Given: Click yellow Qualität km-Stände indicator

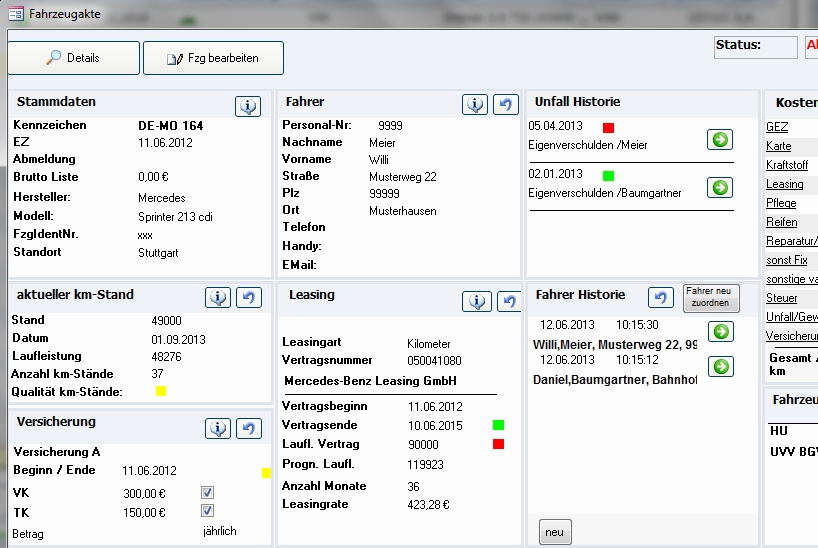Looking at the screenshot, I should [x=161, y=391].
